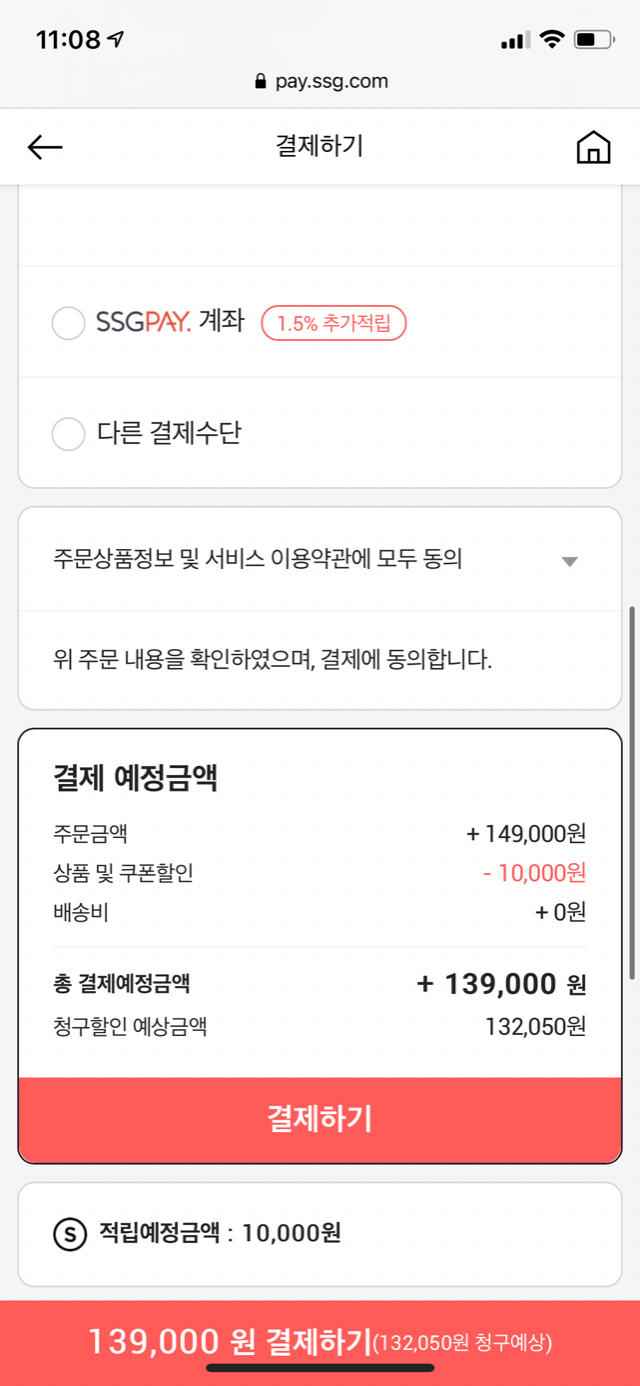Go to home via house icon

tap(593, 147)
